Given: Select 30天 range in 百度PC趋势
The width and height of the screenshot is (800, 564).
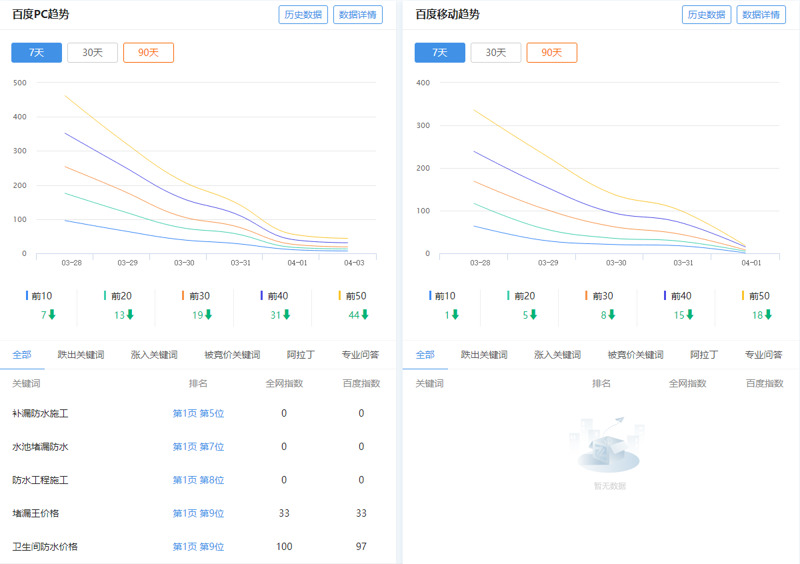Looking at the screenshot, I should pos(92,53).
